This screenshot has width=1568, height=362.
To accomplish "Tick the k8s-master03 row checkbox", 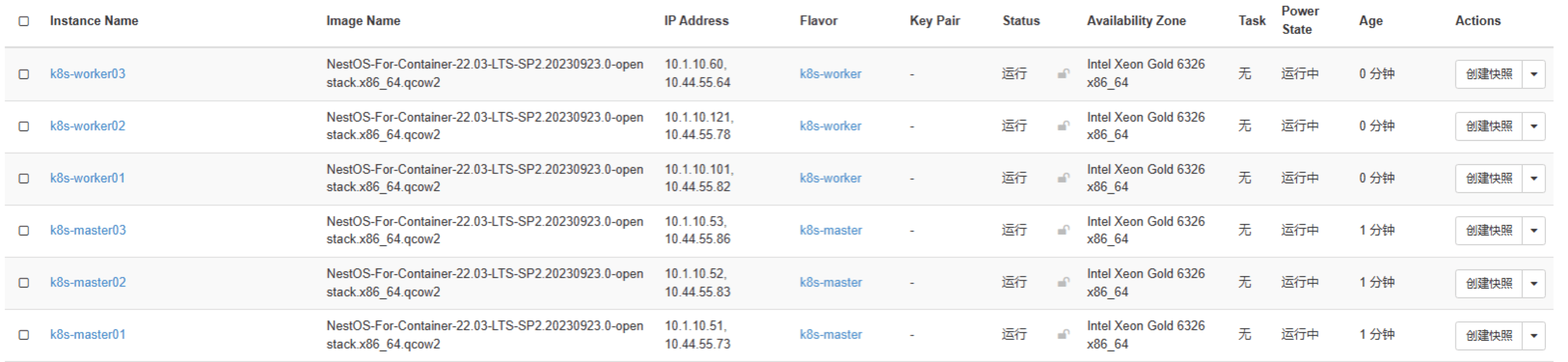I will 24,231.
